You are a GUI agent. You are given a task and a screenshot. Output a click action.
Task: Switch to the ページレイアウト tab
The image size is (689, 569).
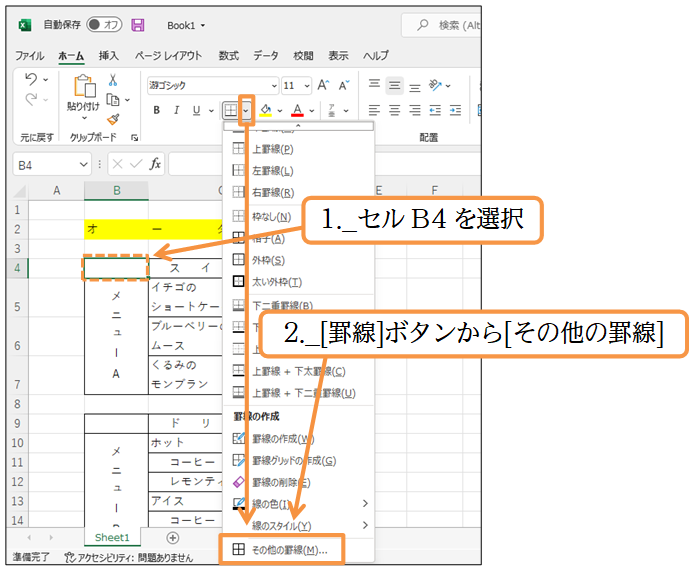pyautogui.click(x=168, y=56)
